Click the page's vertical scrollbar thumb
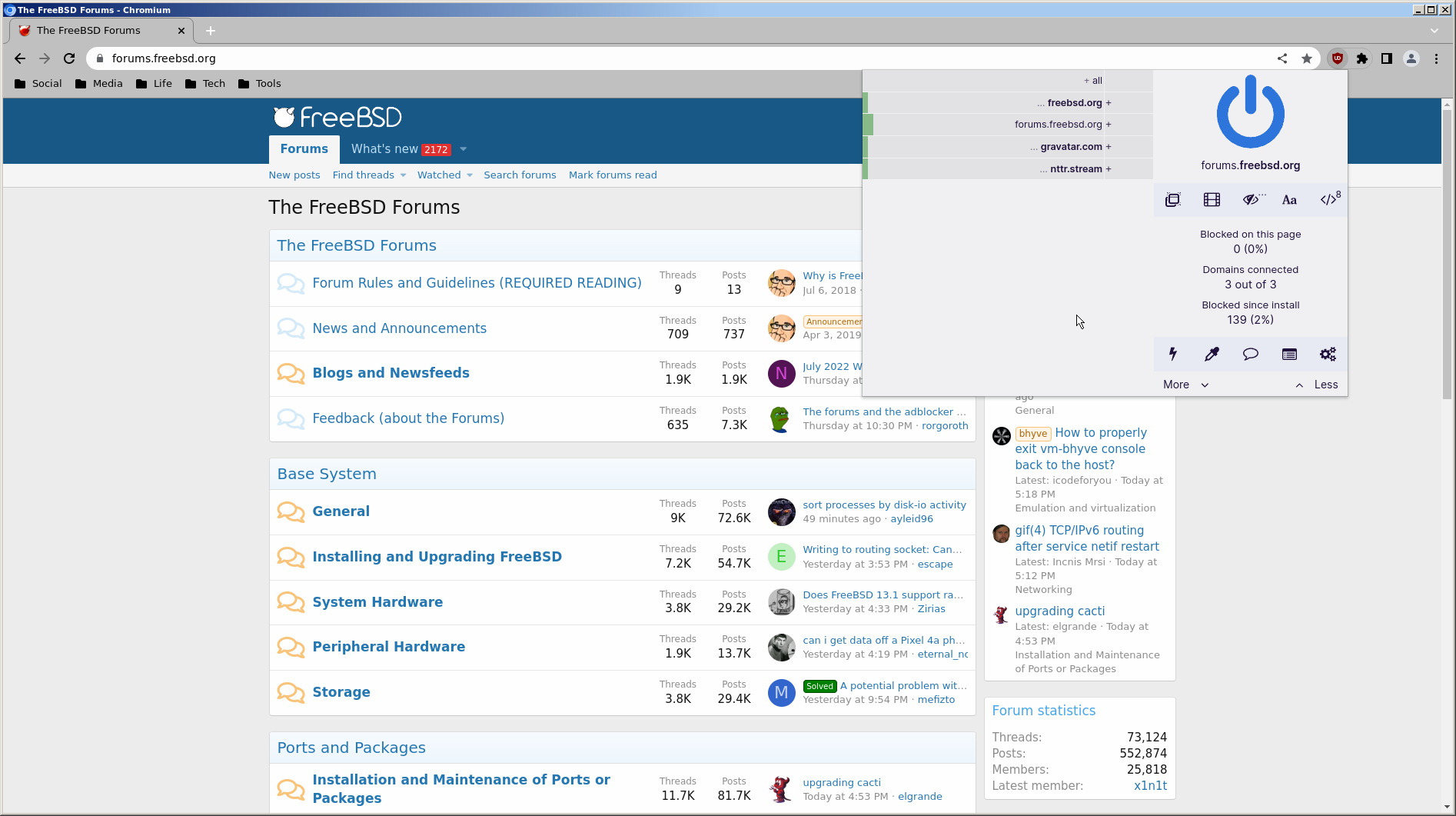The width and height of the screenshot is (1456, 816). [1447, 254]
